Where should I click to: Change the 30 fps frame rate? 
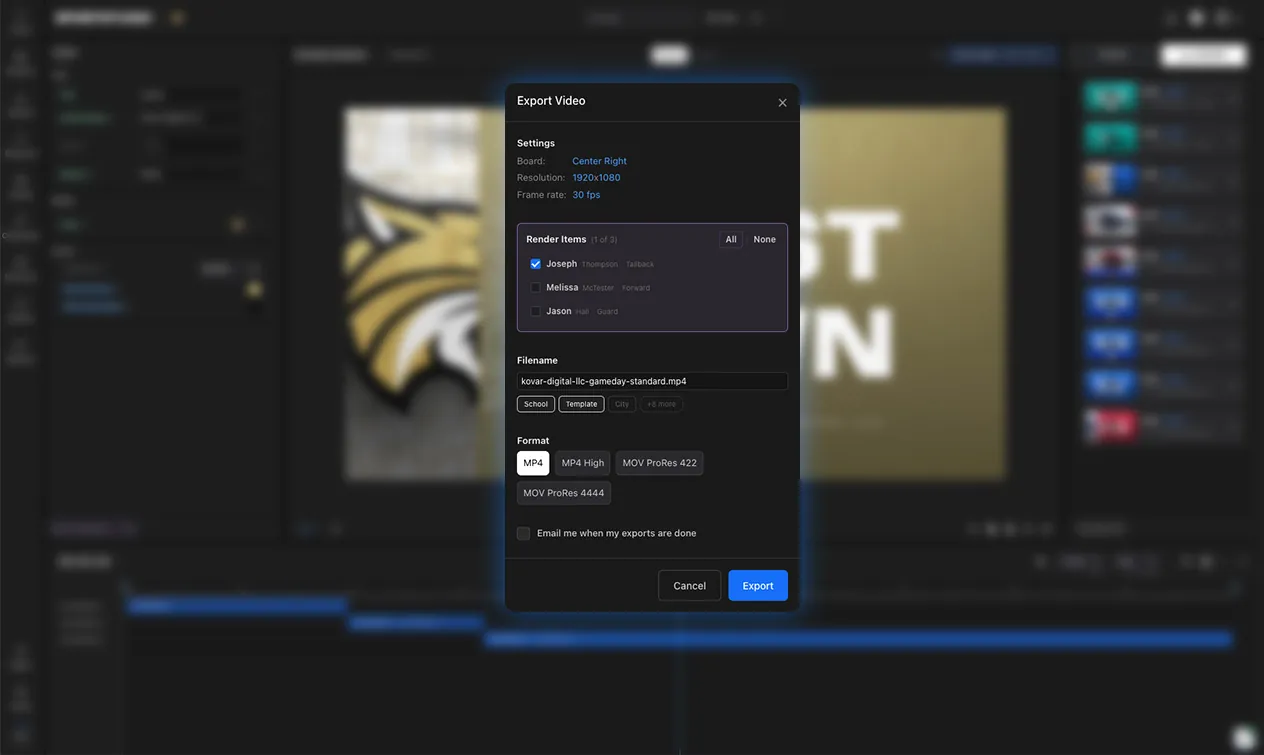coord(586,195)
